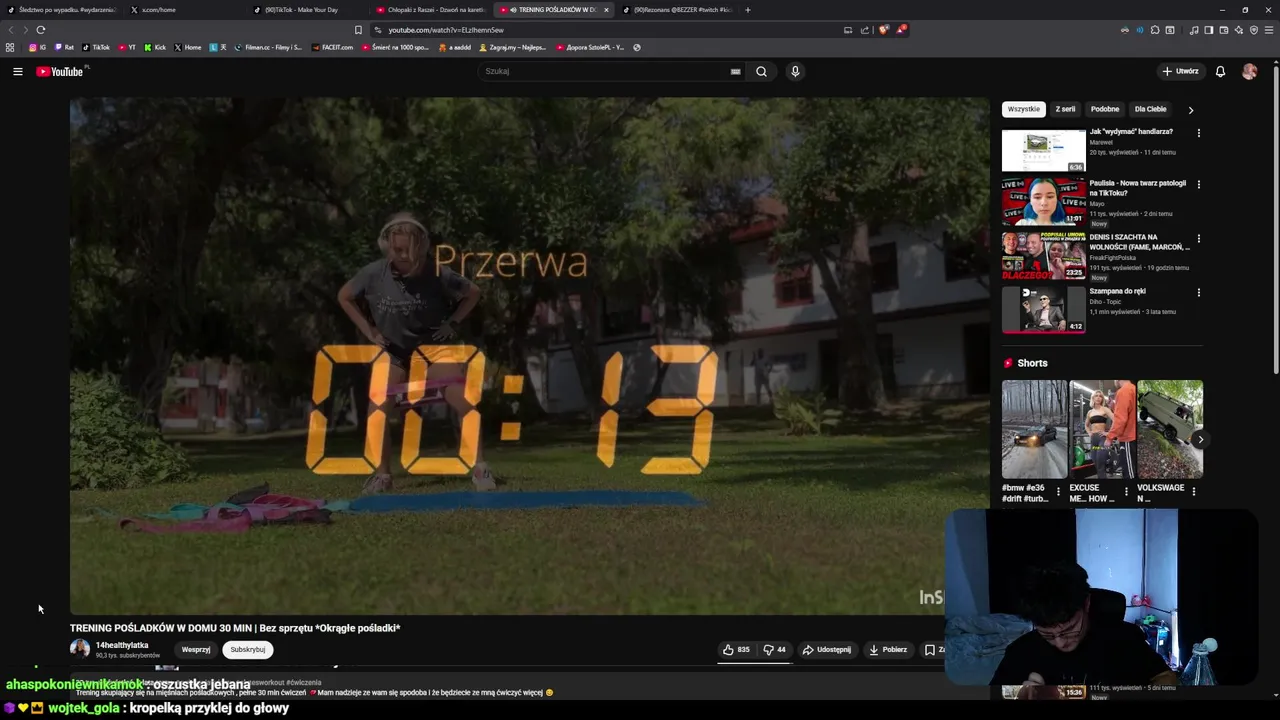Viewport: 1280px width, 720px height.
Task: Open the Brave Wallet icon
Action: pos(1224,30)
